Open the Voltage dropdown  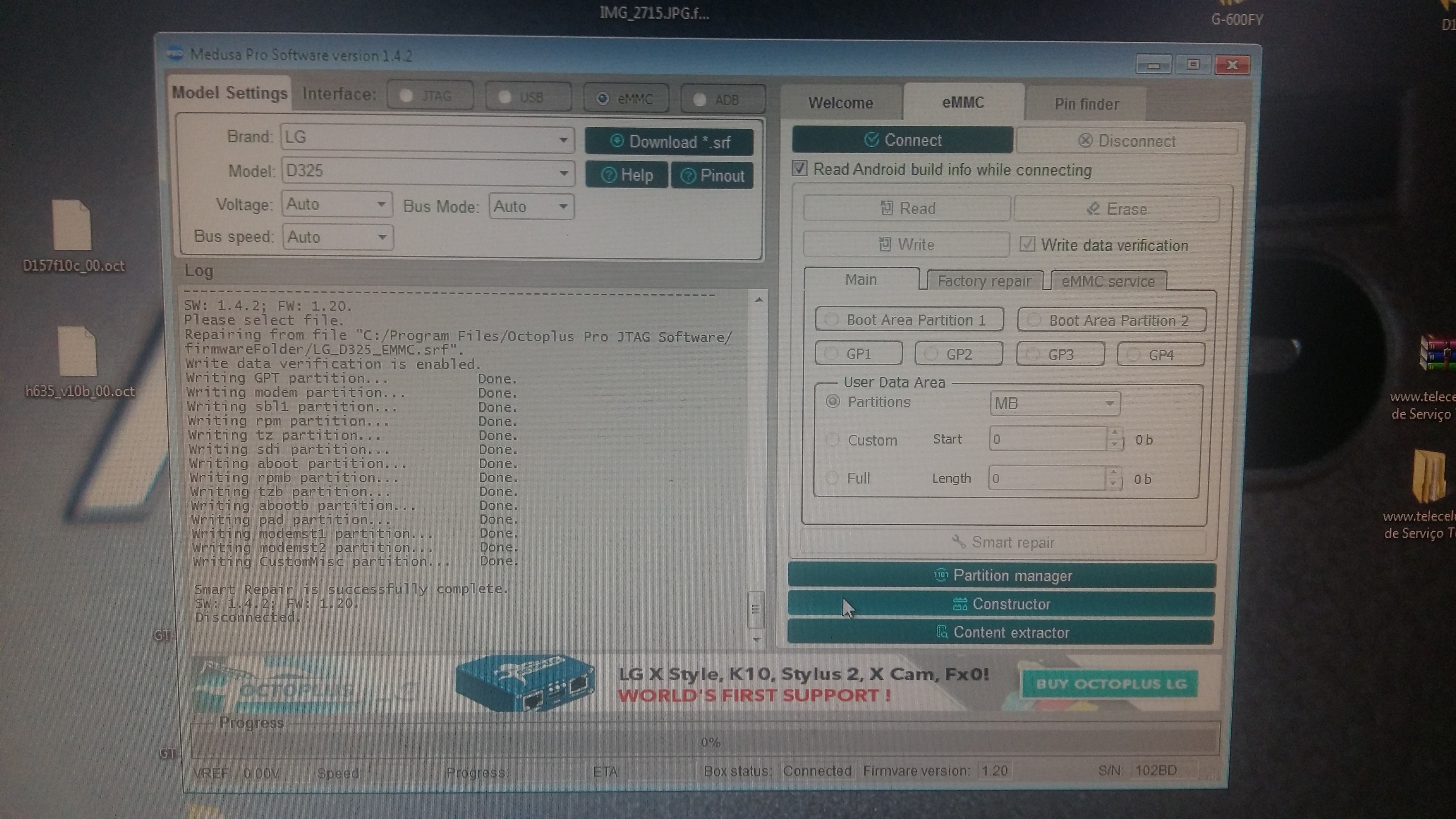point(382,204)
